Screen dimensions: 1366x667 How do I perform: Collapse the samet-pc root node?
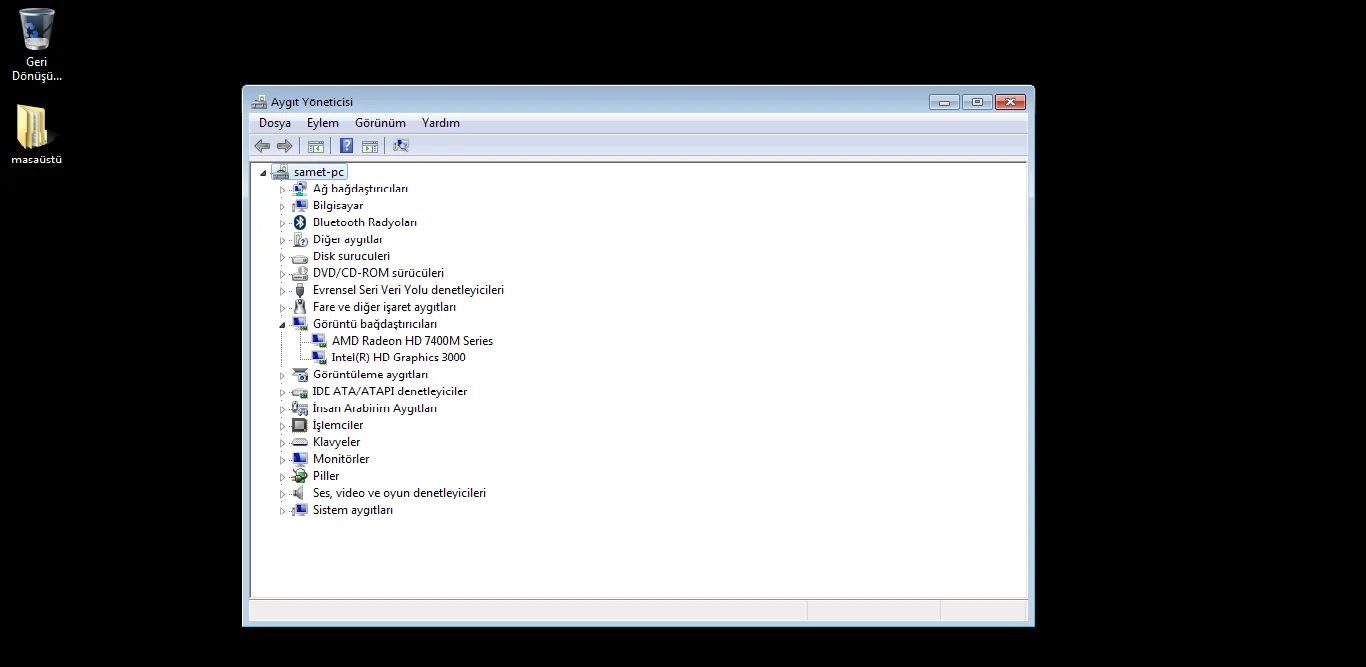tap(263, 173)
